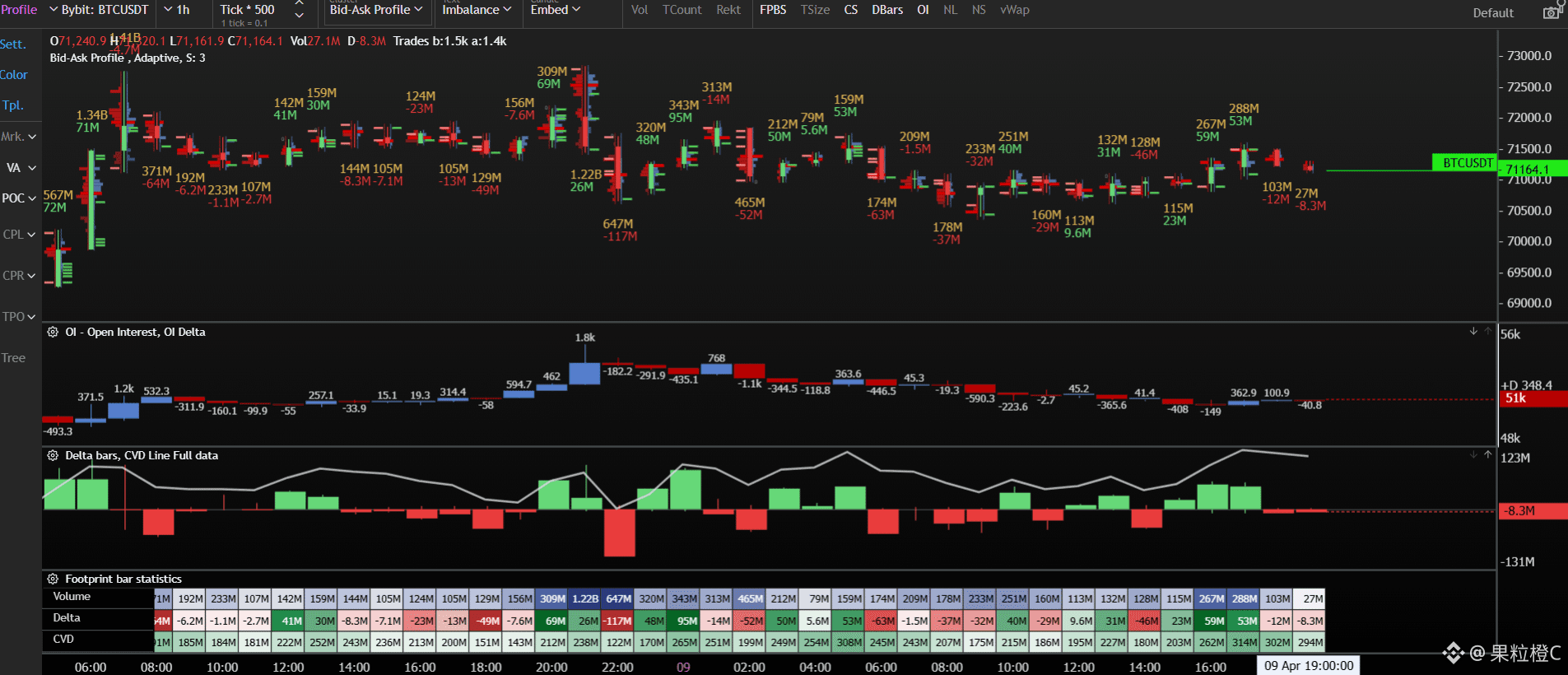
Task: Toggle the CS indicator
Action: pyautogui.click(x=851, y=10)
